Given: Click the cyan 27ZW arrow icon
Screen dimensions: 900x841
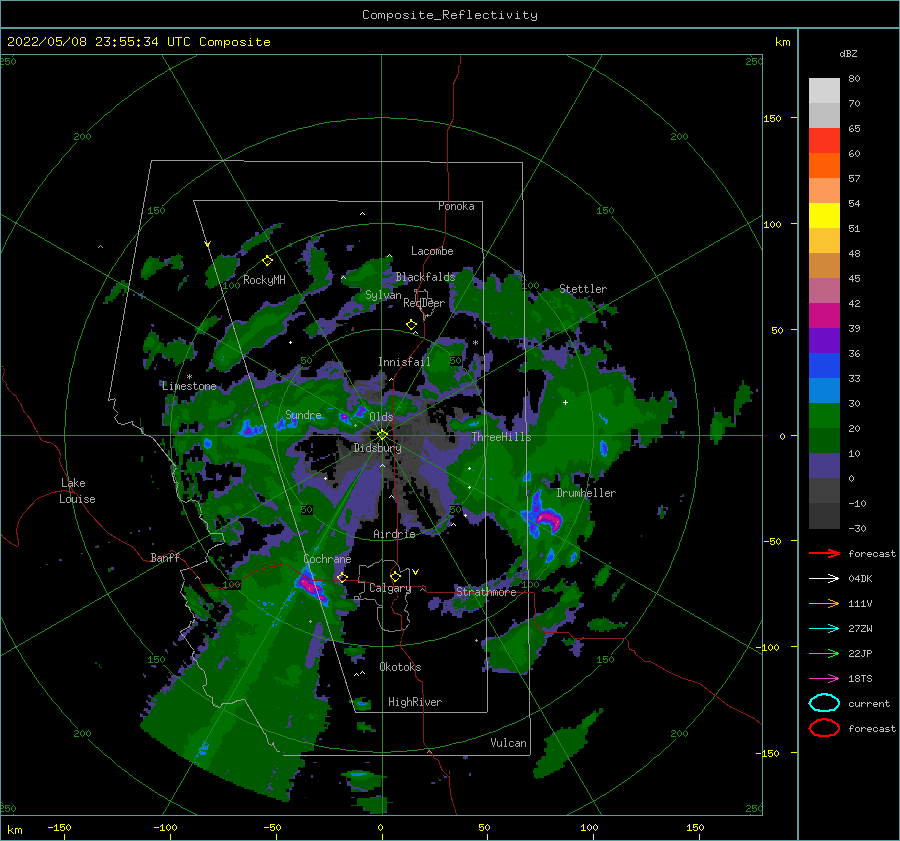Looking at the screenshot, I should (824, 629).
